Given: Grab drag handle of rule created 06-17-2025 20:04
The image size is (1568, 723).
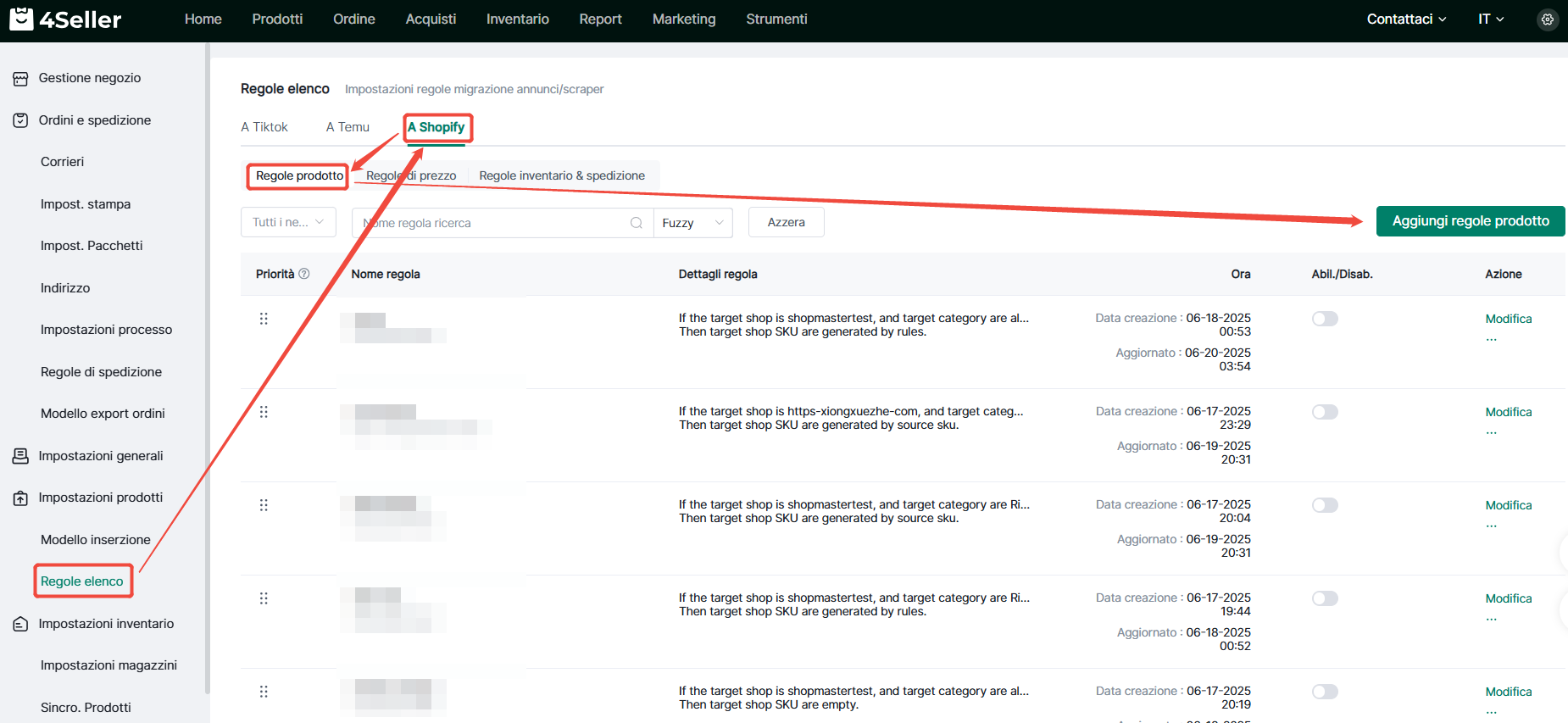Looking at the screenshot, I should pyautogui.click(x=264, y=505).
